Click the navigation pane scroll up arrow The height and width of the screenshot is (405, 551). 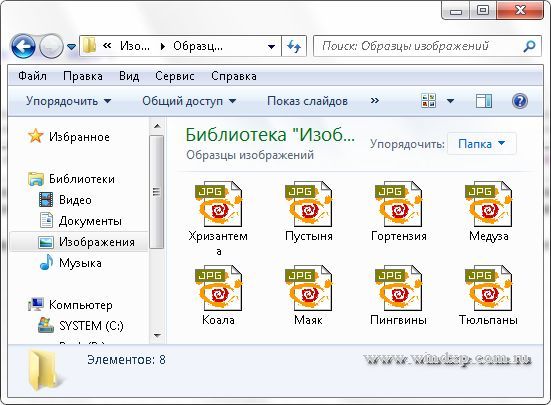point(157,126)
